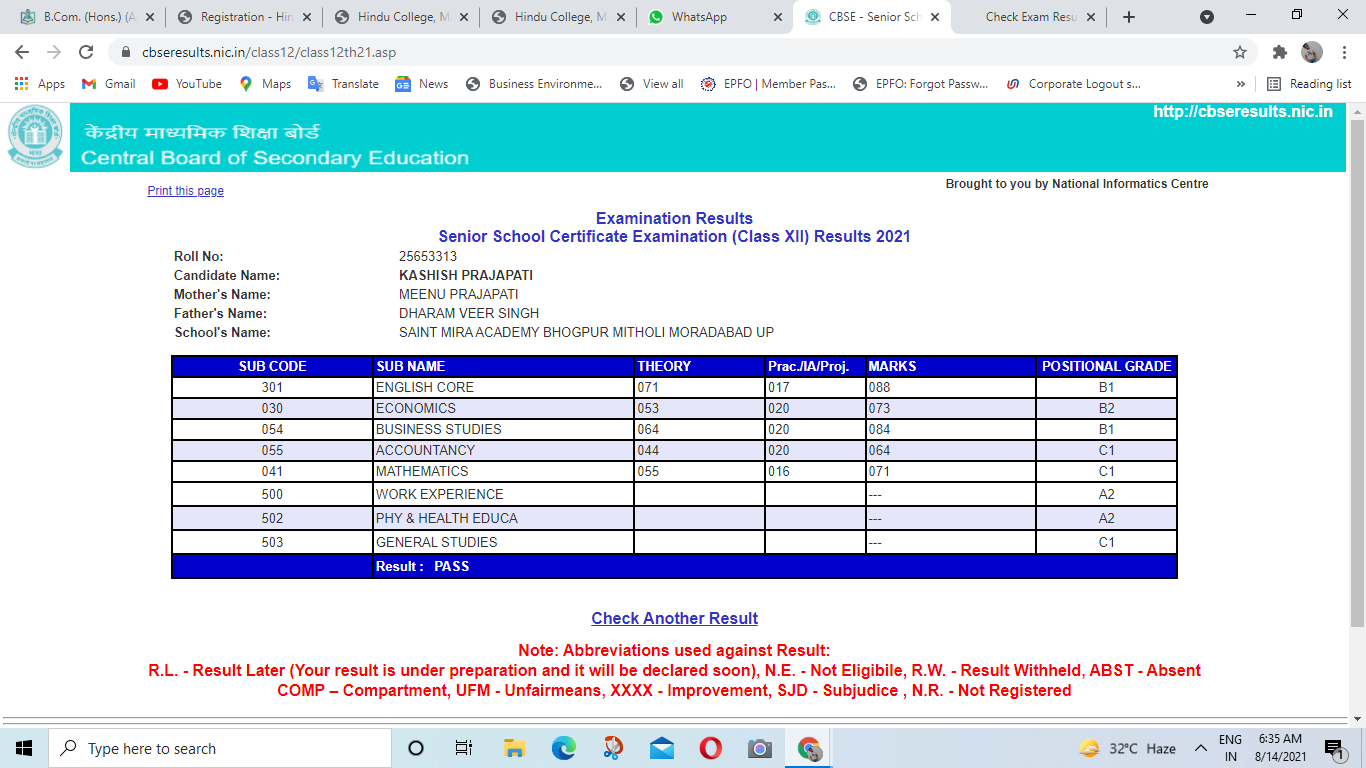Launch Microsoft Edge from the taskbar
The height and width of the screenshot is (768, 1366).
563,748
